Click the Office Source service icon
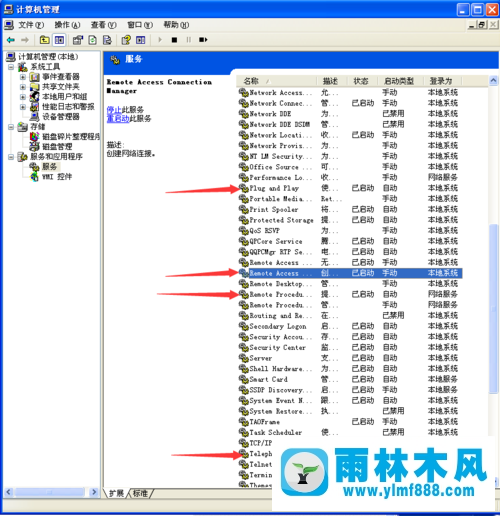 [243, 167]
